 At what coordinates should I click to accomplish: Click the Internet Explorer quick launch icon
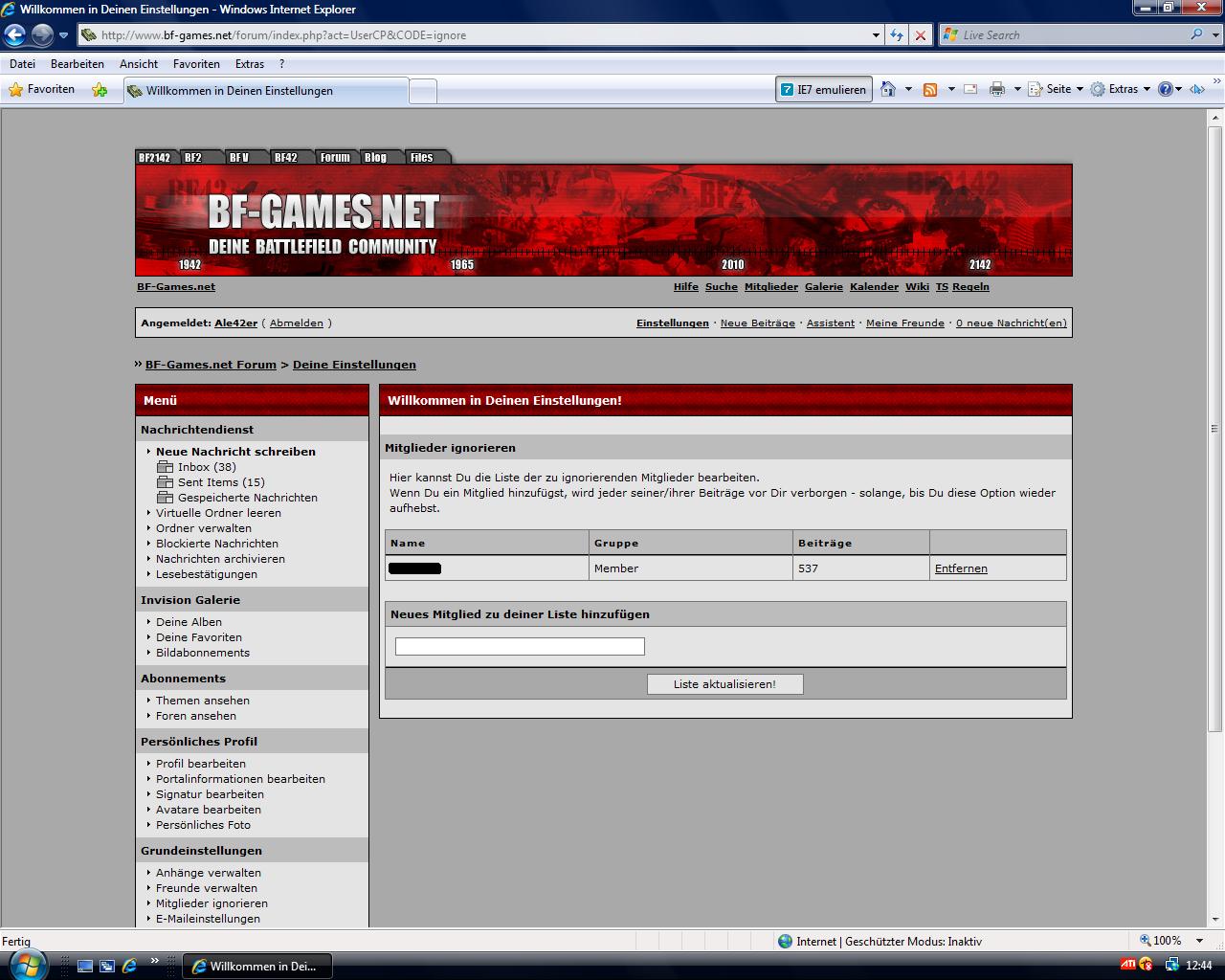tap(129, 967)
